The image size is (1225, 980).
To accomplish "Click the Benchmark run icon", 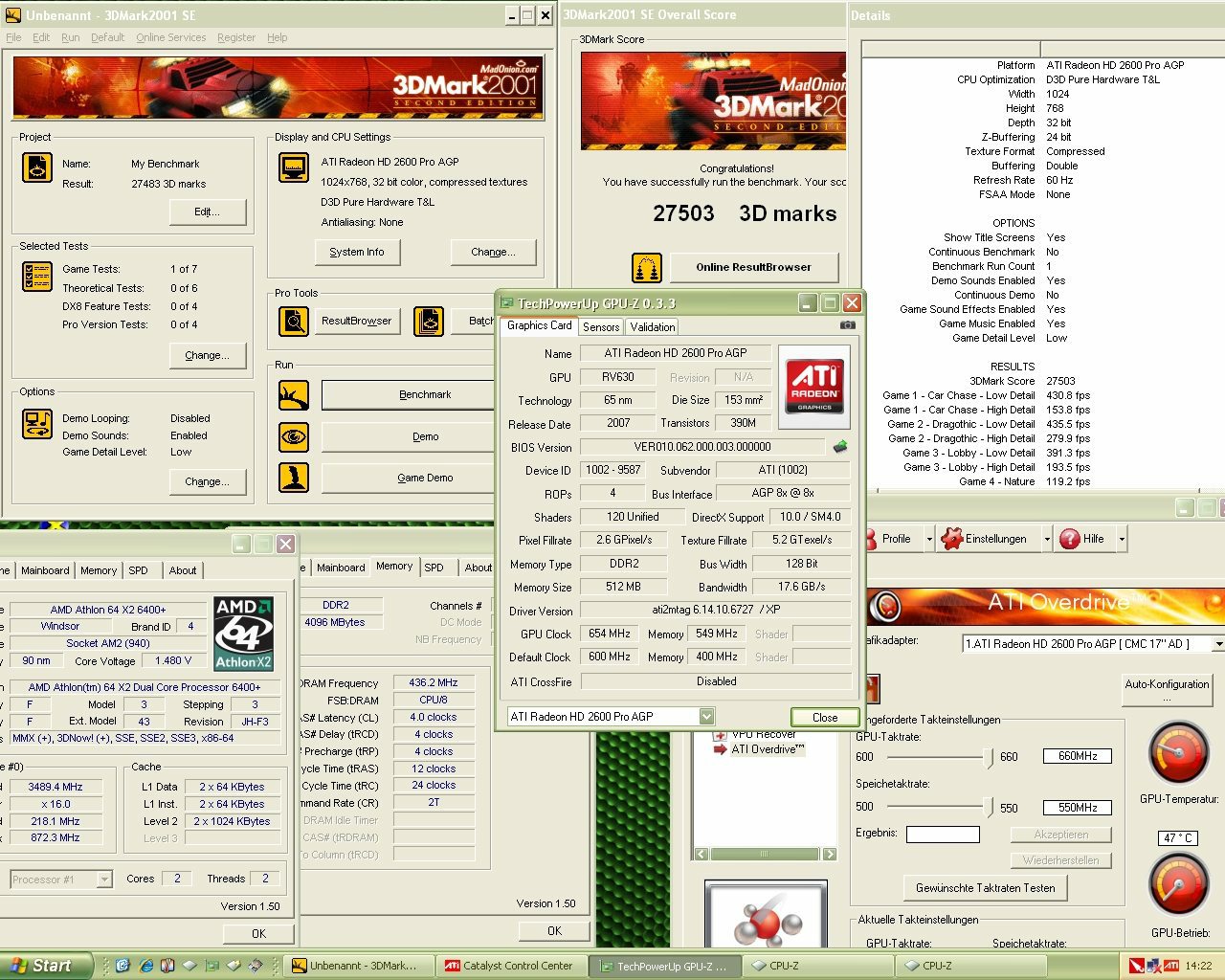I will click(x=293, y=394).
